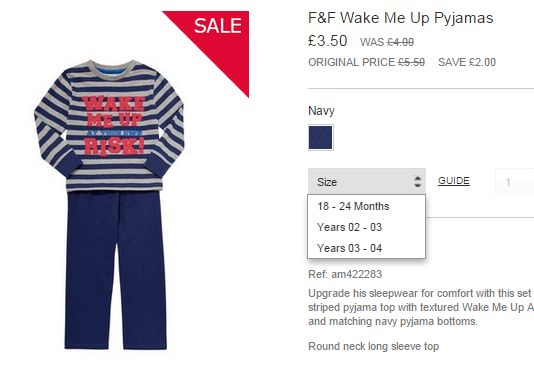534x365 pixels.
Task: Click the product description paragraph
Action: 421,307
